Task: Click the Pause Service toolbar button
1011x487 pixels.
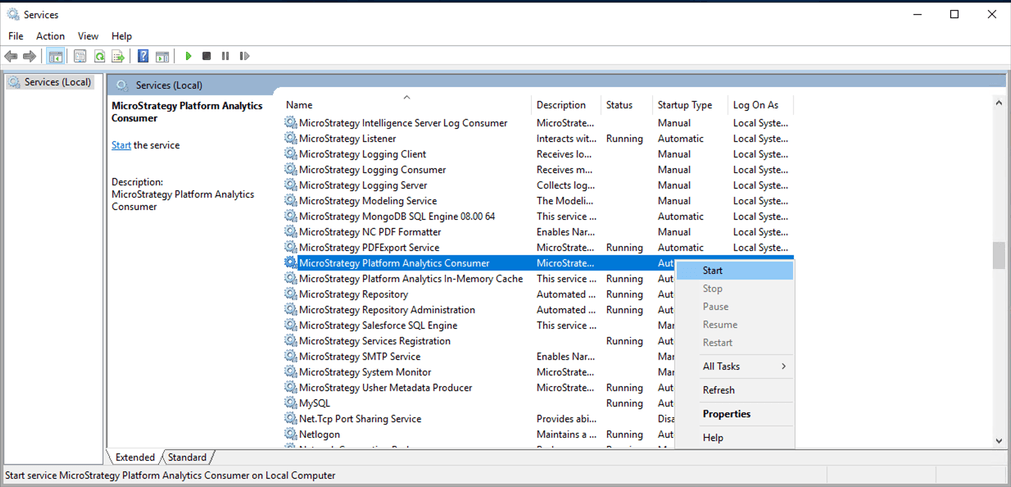Action: 225,56
